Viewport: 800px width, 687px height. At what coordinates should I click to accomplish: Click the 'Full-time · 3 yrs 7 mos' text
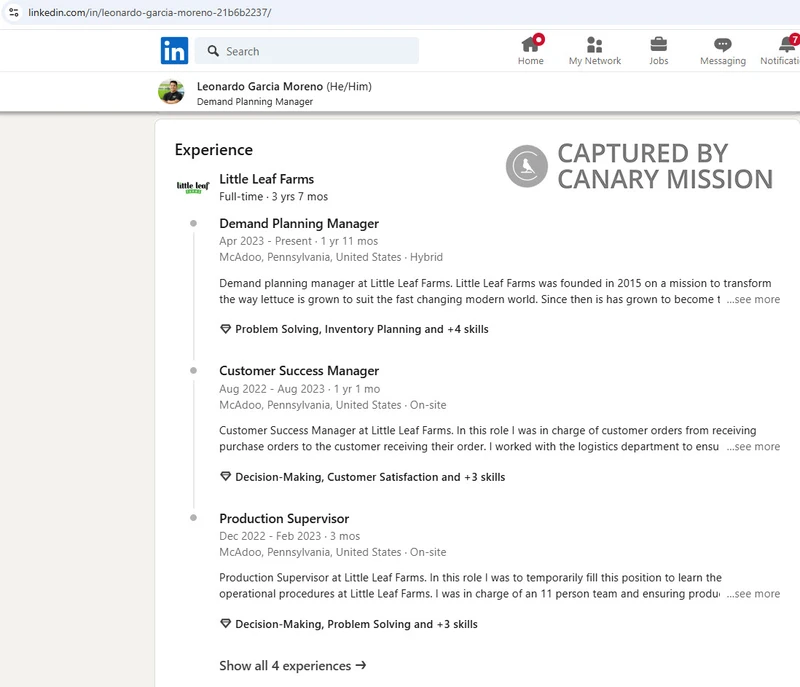pyautogui.click(x=273, y=196)
